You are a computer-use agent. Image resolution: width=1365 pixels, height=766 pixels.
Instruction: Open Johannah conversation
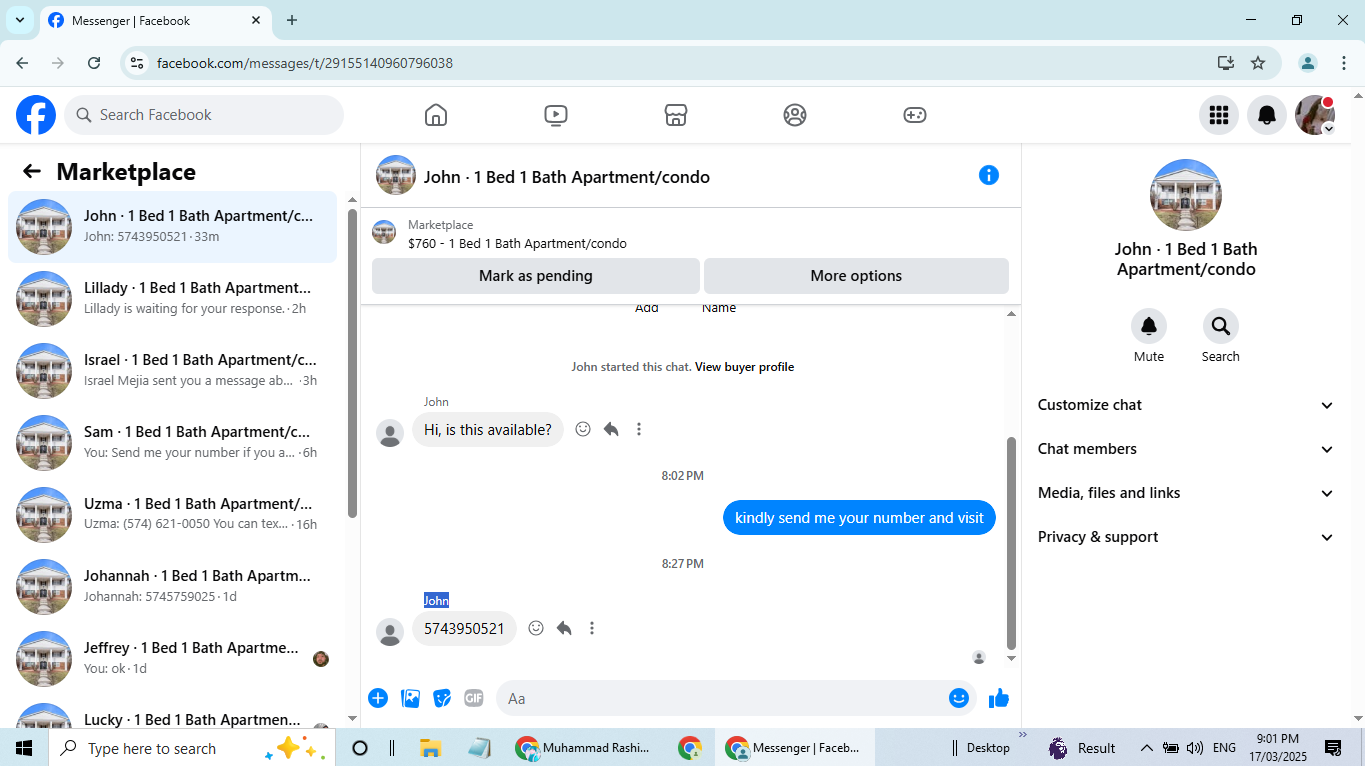click(173, 587)
